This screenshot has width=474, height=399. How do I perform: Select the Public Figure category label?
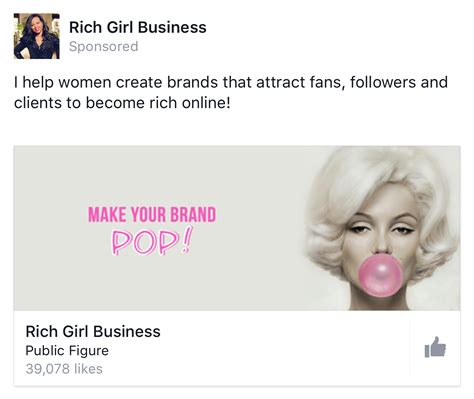[67, 351]
